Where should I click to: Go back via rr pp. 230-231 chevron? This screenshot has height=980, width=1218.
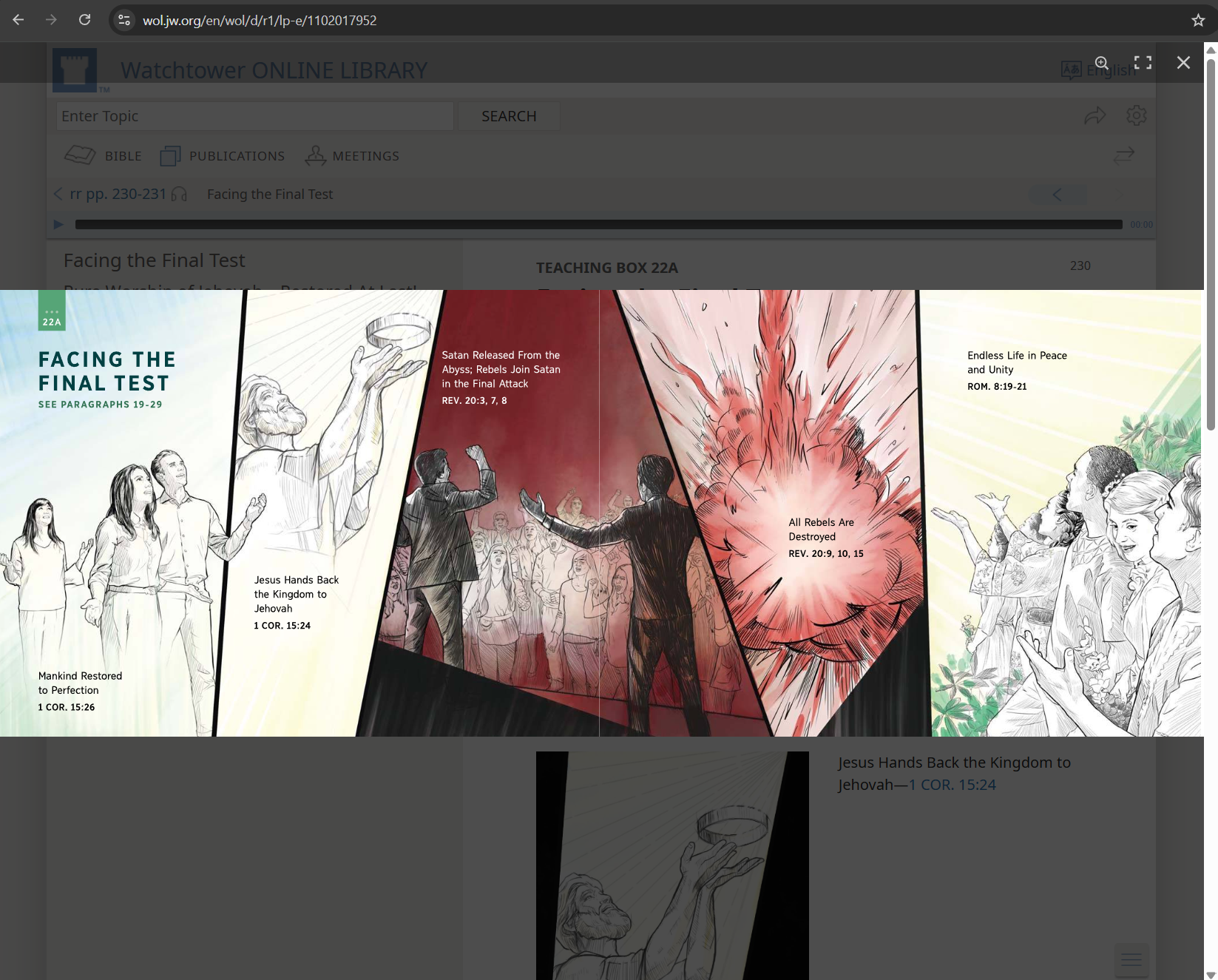pyautogui.click(x=58, y=194)
